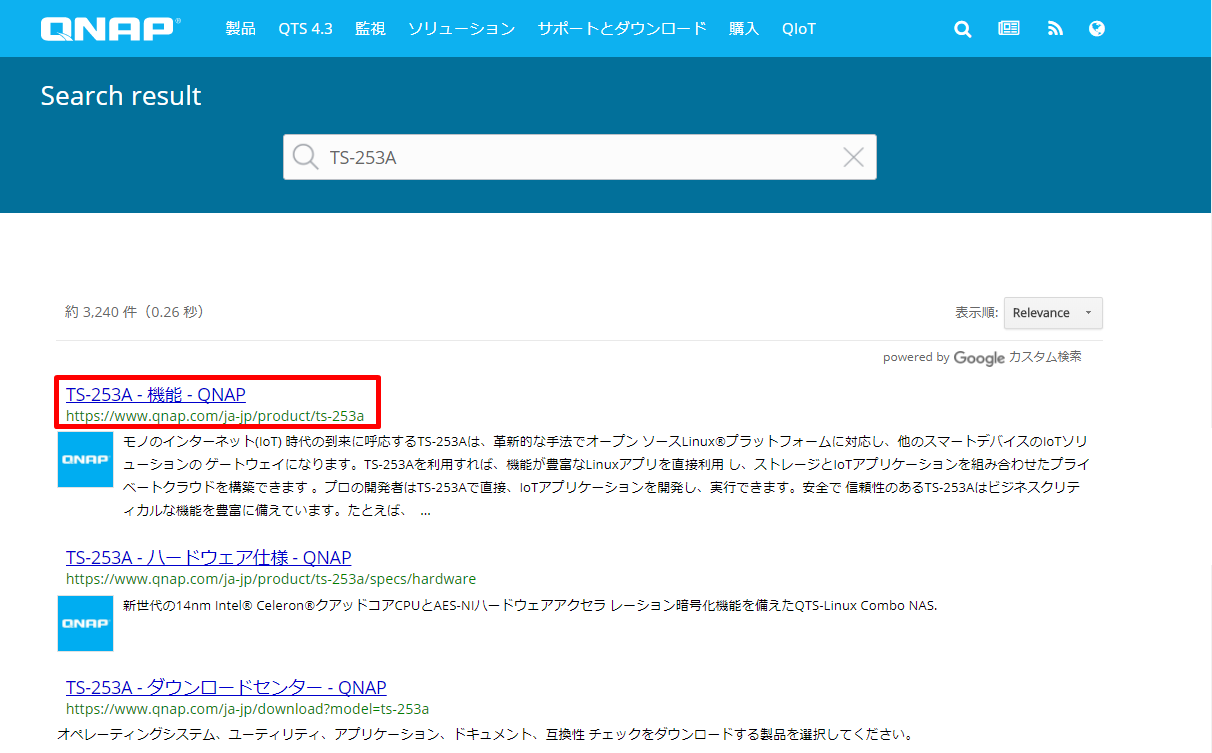Expand the Relevance sort dropdown
1212x753 pixels.
(x=1053, y=313)
